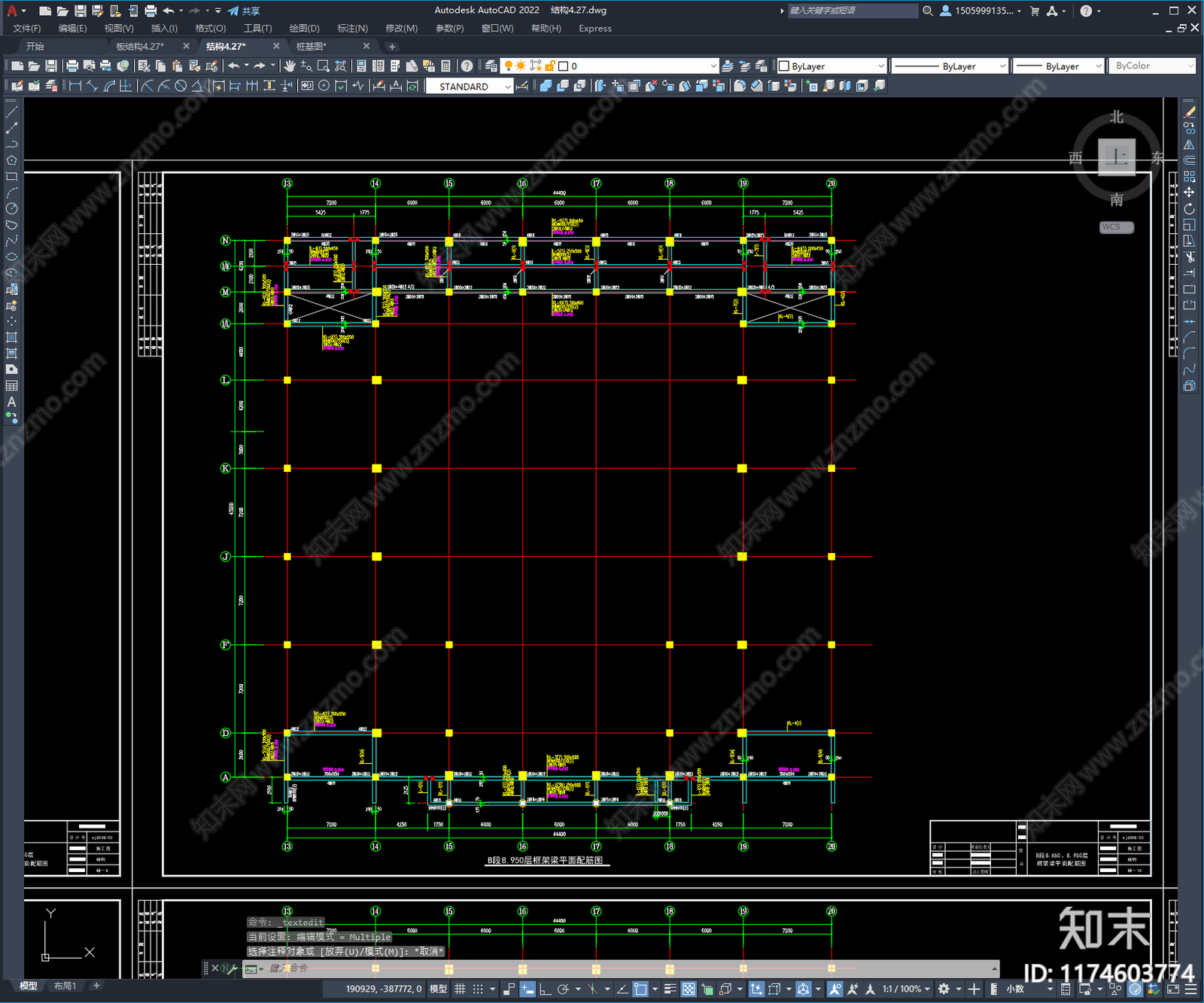Select the Line tool in left toolbar
Screen dimensions: 1204x1003
point(11,112)
